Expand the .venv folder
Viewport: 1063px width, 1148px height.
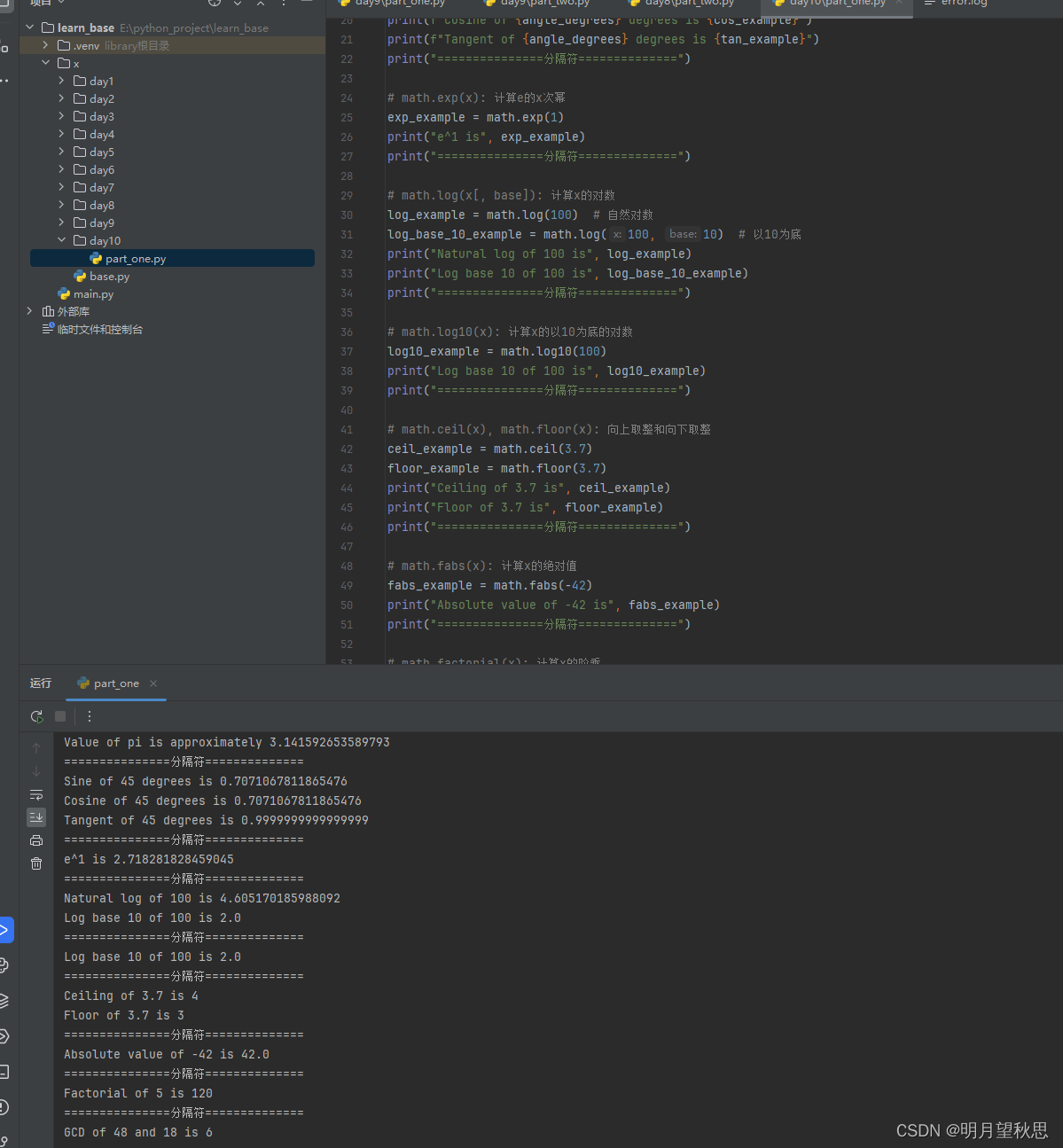pyautogui.click(x=46, y=45)
